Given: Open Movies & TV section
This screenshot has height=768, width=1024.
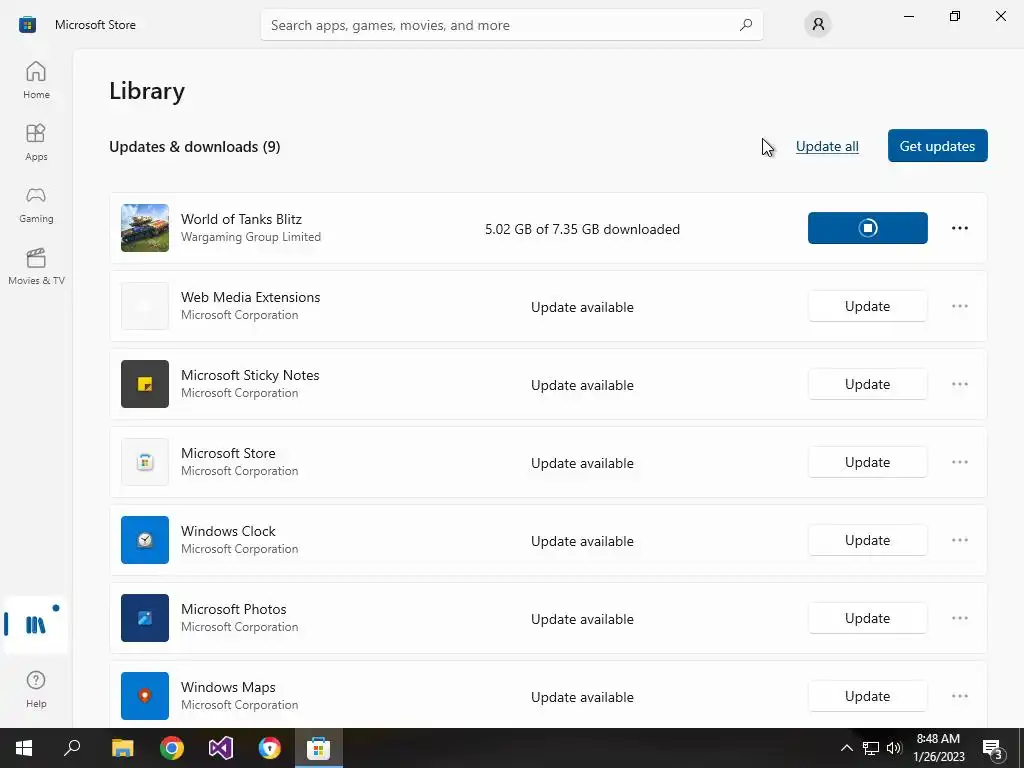Looking at the screenshot, I should point(36,266).
